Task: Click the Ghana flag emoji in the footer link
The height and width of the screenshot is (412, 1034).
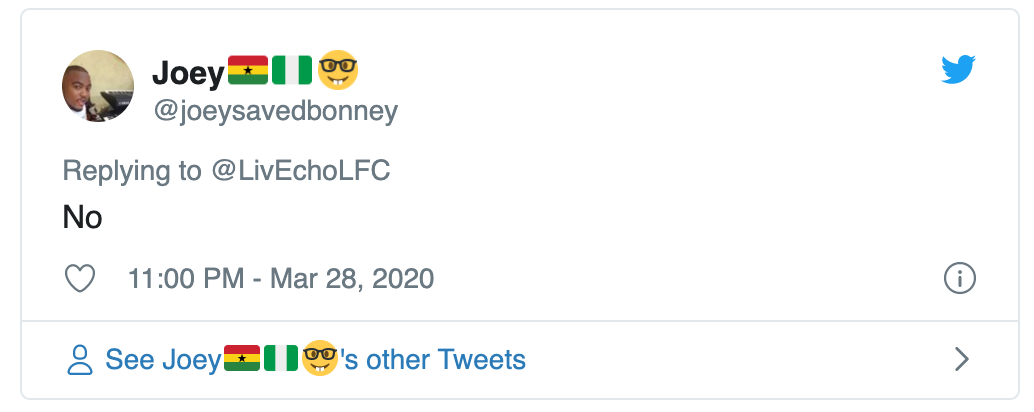Action: pyautogui.click(x=241, y=358)
